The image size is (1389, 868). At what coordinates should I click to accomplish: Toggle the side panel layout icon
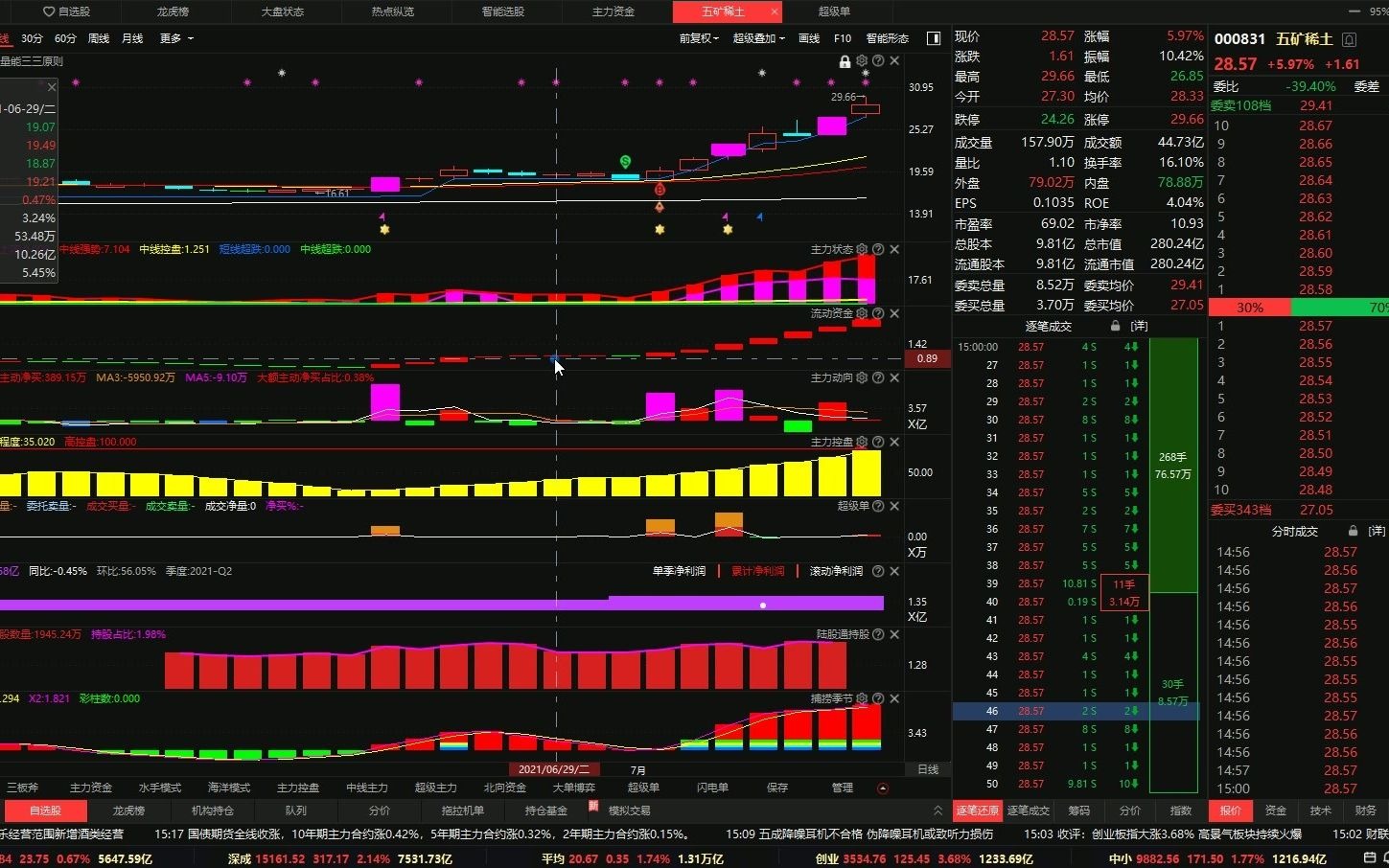[x=934, y=38]
